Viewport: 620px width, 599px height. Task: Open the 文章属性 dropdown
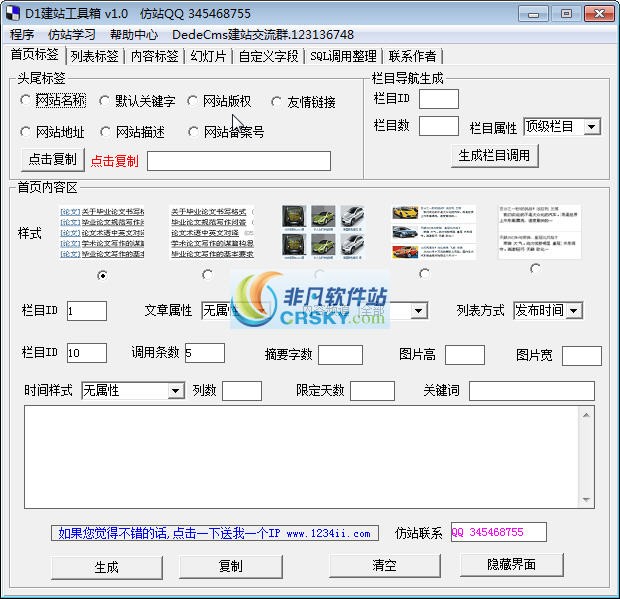tap(236, 310)
